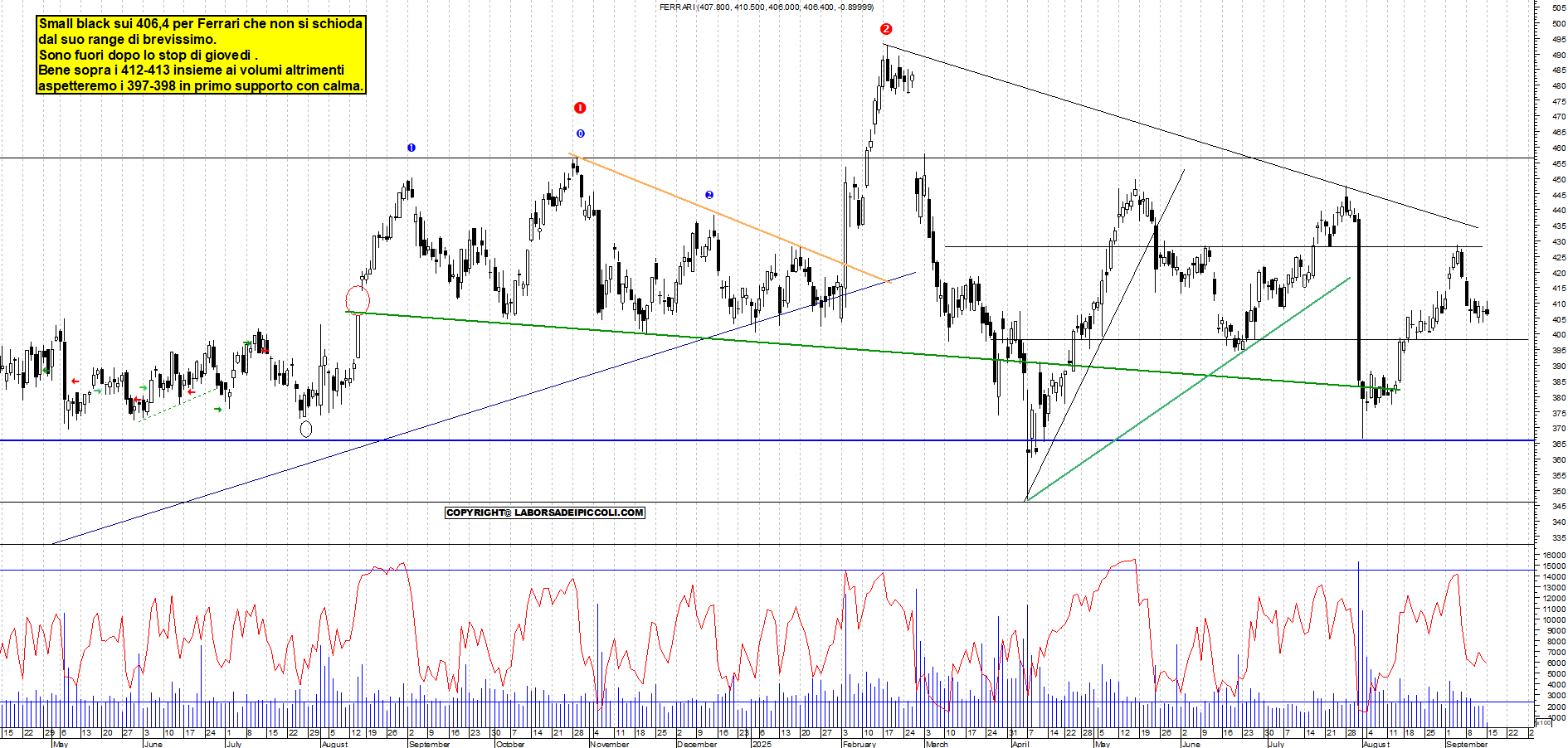Select the red wave marker 1 above the October high
Image resolution: width=1568 pixels, height=748 pixels.
(580, 108)
